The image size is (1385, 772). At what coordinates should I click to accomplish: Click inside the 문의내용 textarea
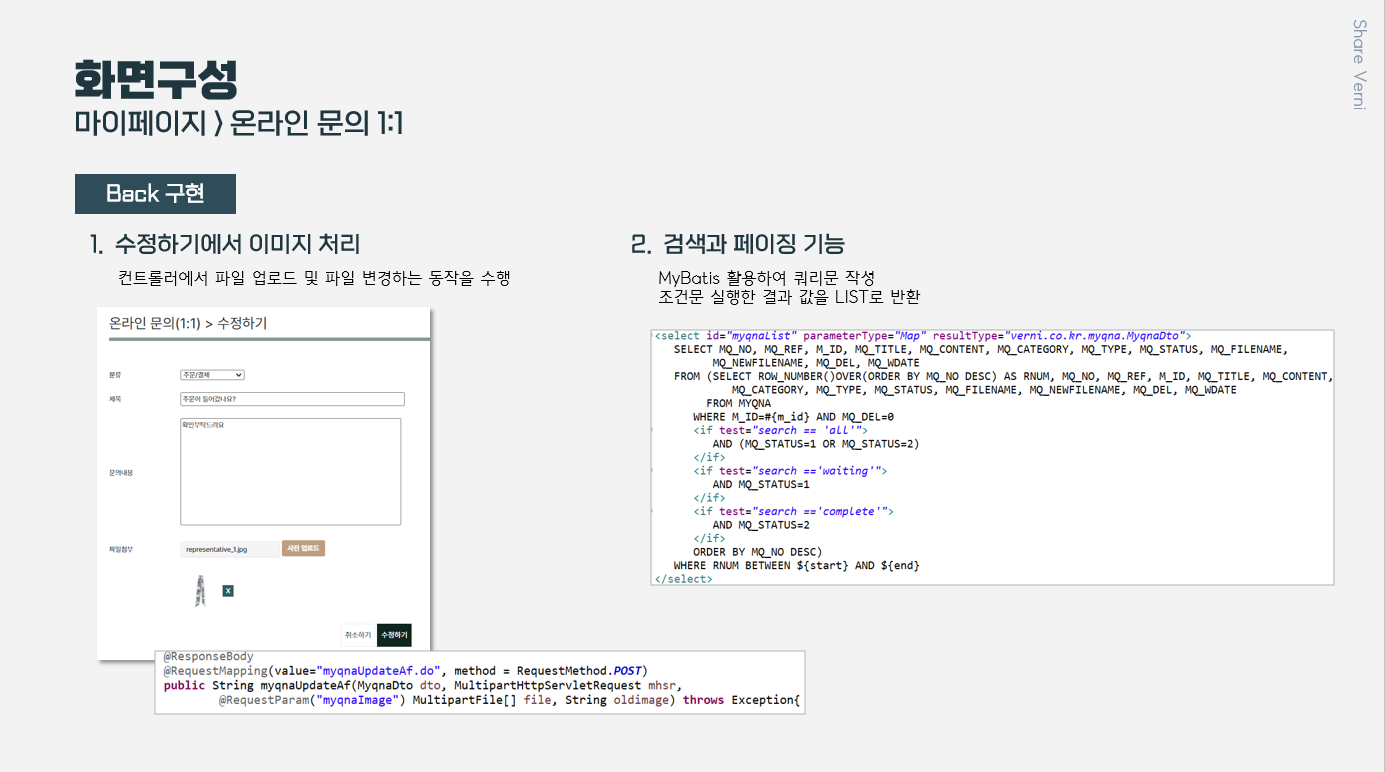290,471
